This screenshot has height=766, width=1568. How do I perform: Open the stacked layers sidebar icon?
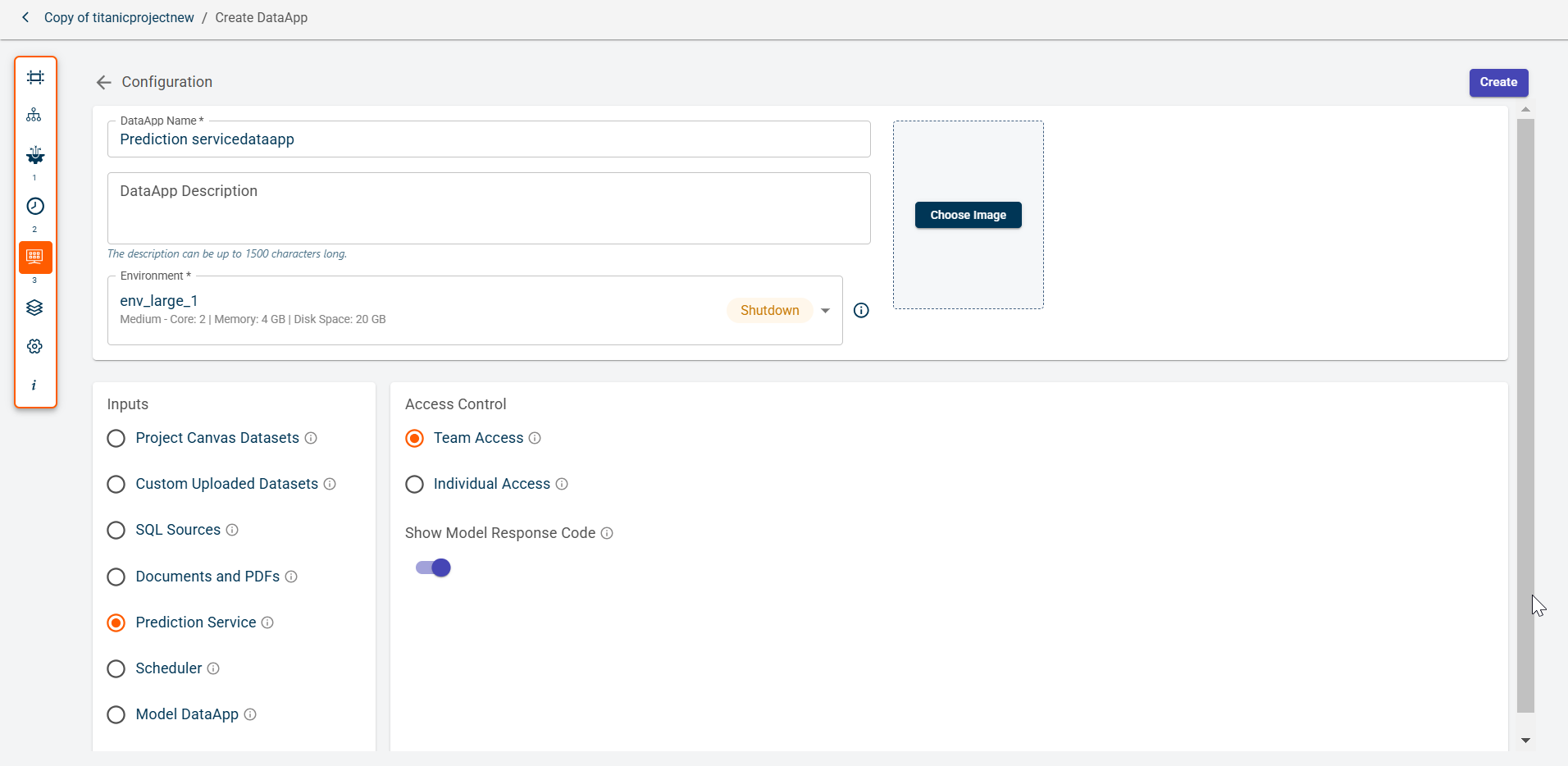point(34,308)
